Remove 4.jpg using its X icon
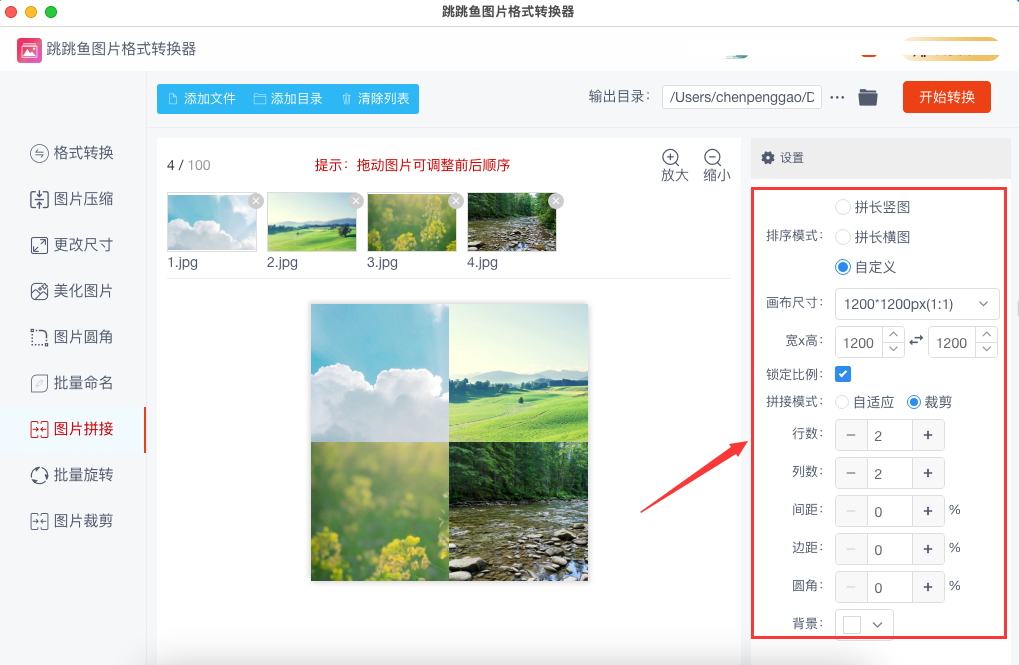1019x665 pixels. (556, 201)
